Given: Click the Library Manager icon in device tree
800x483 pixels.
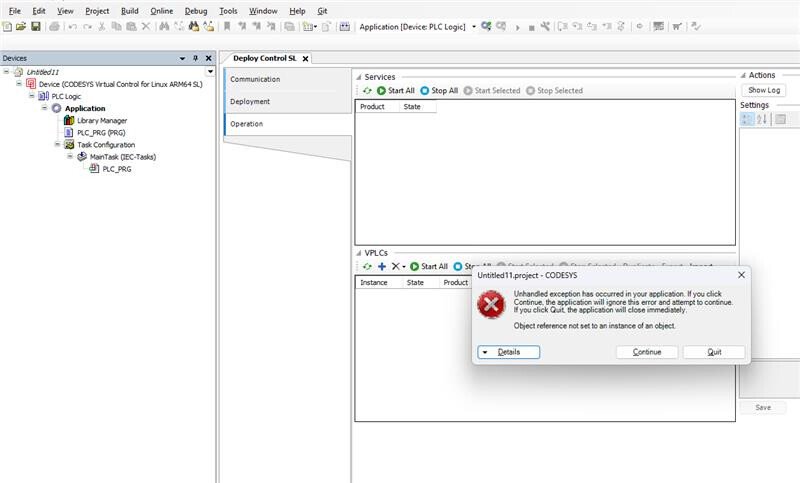Looking at the screenshot, I should (x=69, y=121).
